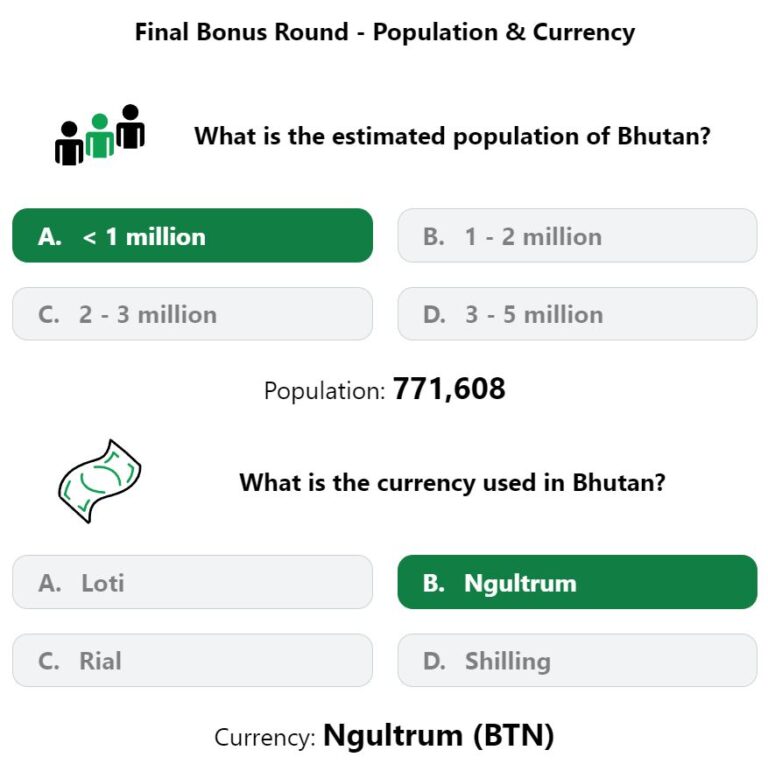Click the Ngultrum (BTN) currency result
This screenshot has width=768, height=764.
(438, 736)
